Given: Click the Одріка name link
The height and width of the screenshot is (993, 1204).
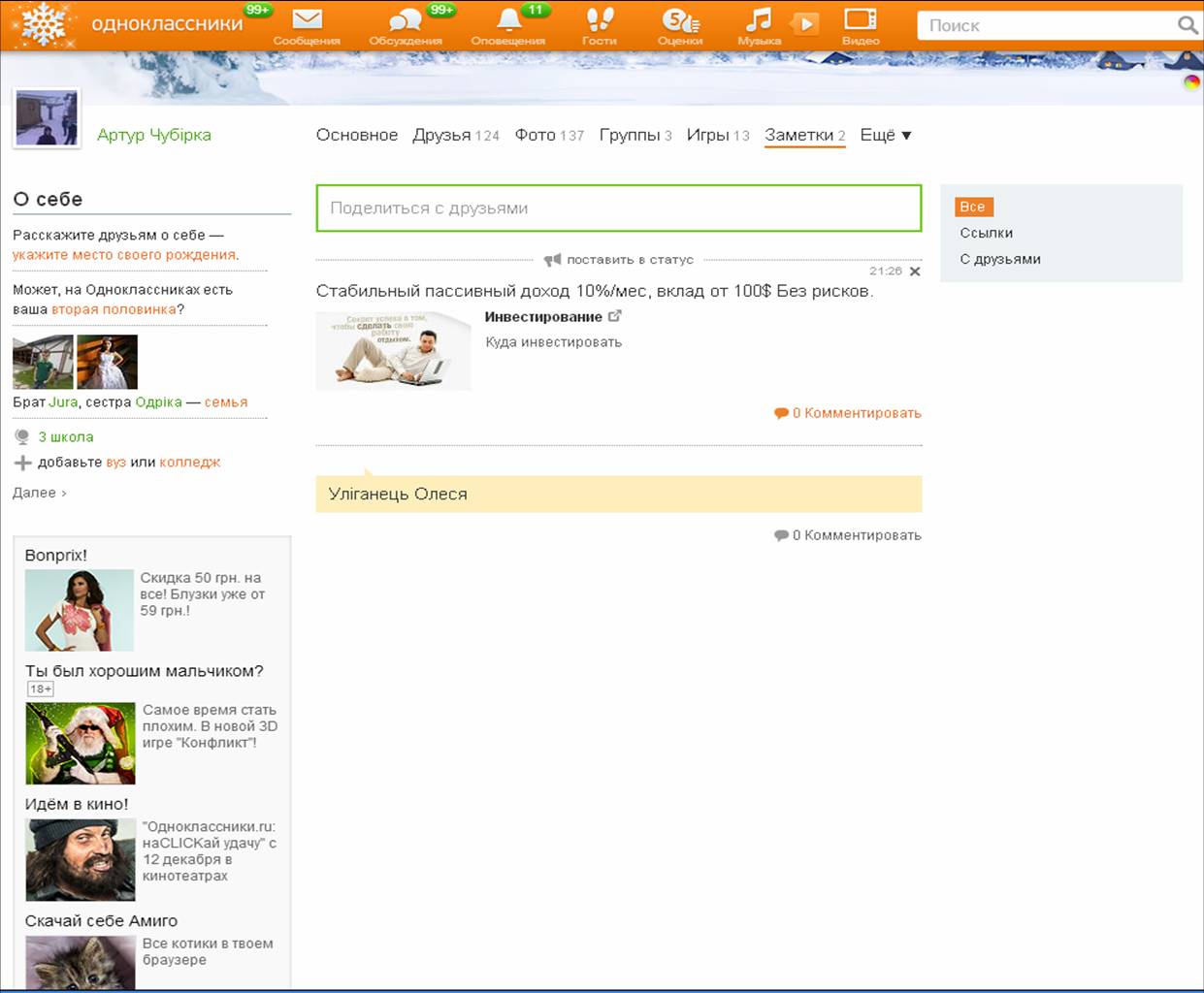Looking at the screenshot, I should 159,402.
